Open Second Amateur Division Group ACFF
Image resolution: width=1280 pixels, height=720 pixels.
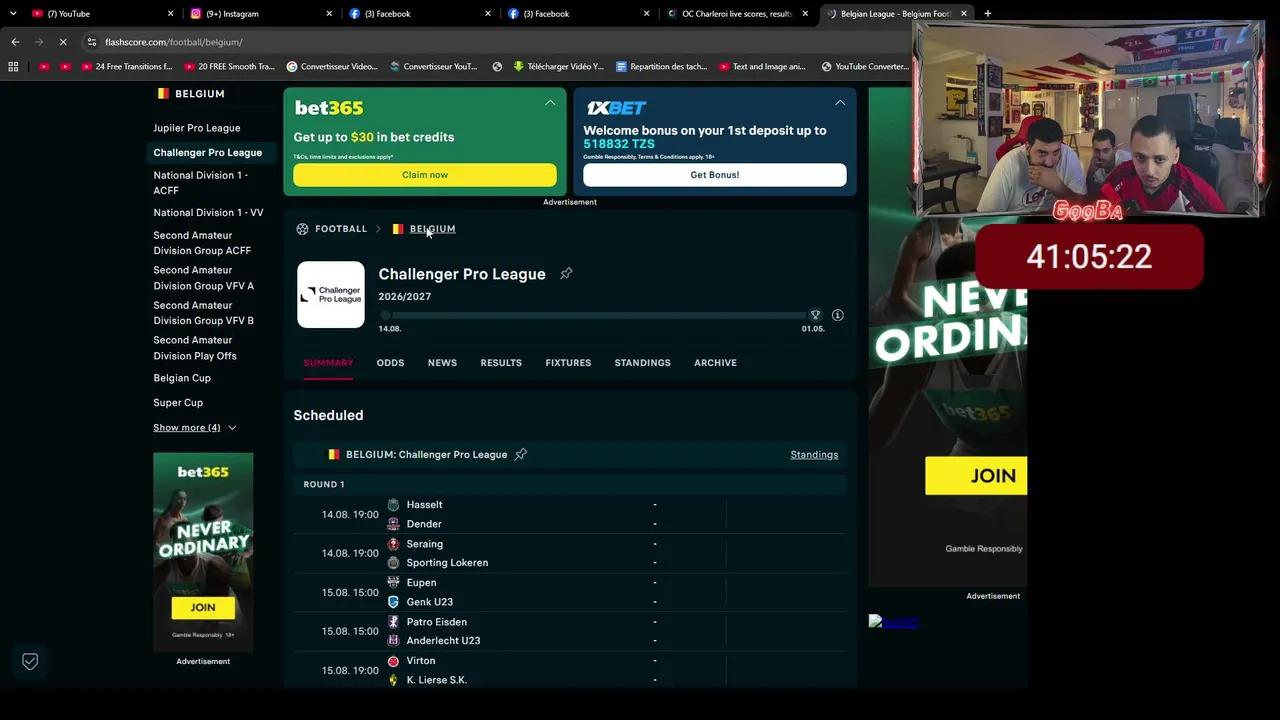click(x=202, y=243)
